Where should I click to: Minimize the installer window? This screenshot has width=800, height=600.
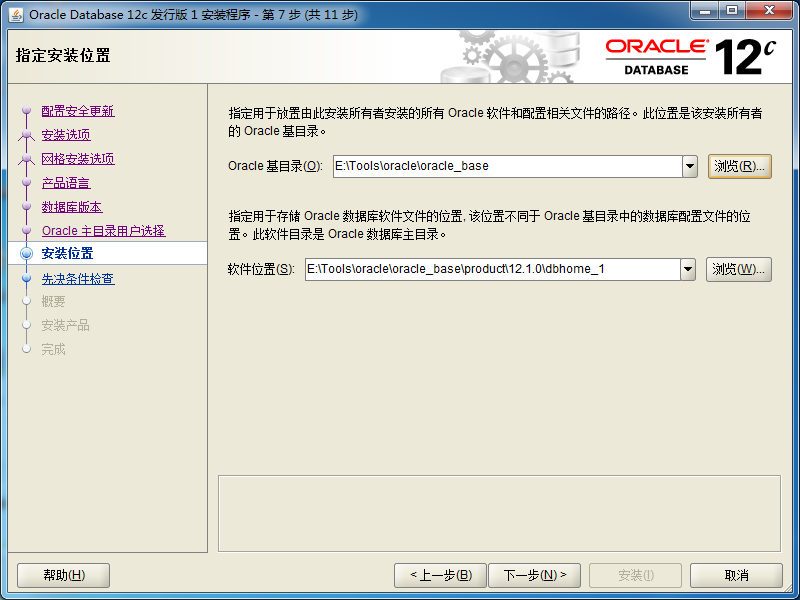point(706,11)
